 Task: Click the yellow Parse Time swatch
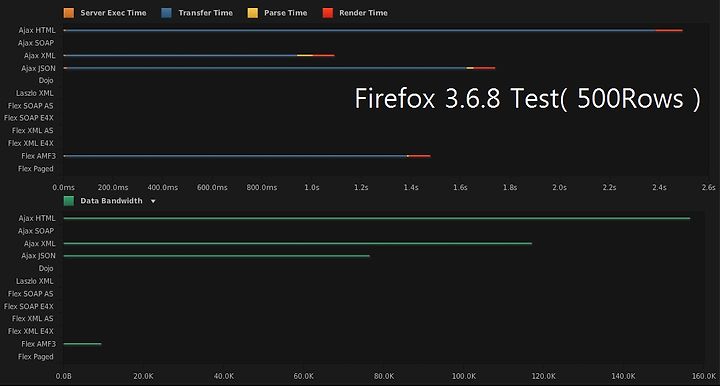click(x=253, y=13)
